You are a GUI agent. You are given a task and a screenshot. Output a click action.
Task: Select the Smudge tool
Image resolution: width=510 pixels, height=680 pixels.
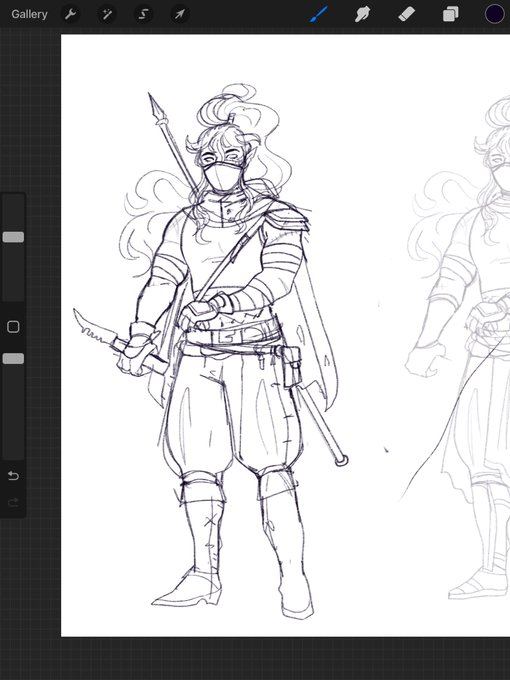363,14
